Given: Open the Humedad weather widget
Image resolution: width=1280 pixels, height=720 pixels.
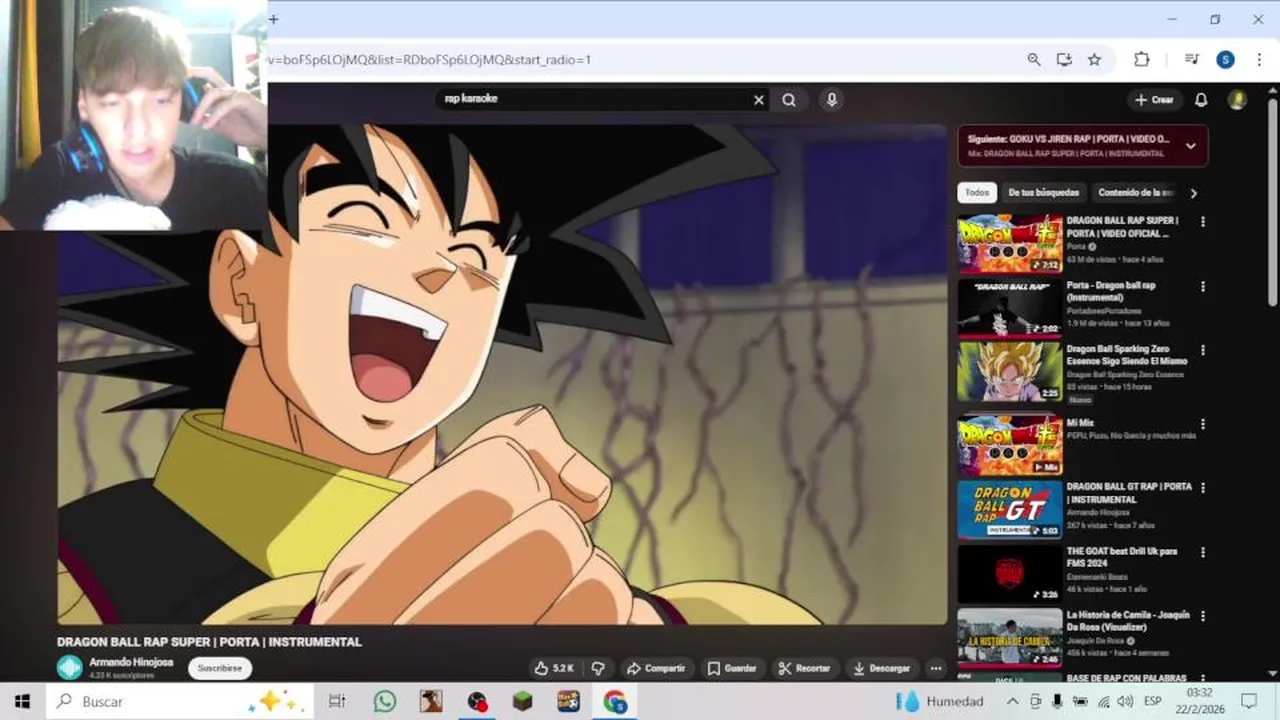Looking at the screenshot, I should pyautogui.click(x=940, y=701).
